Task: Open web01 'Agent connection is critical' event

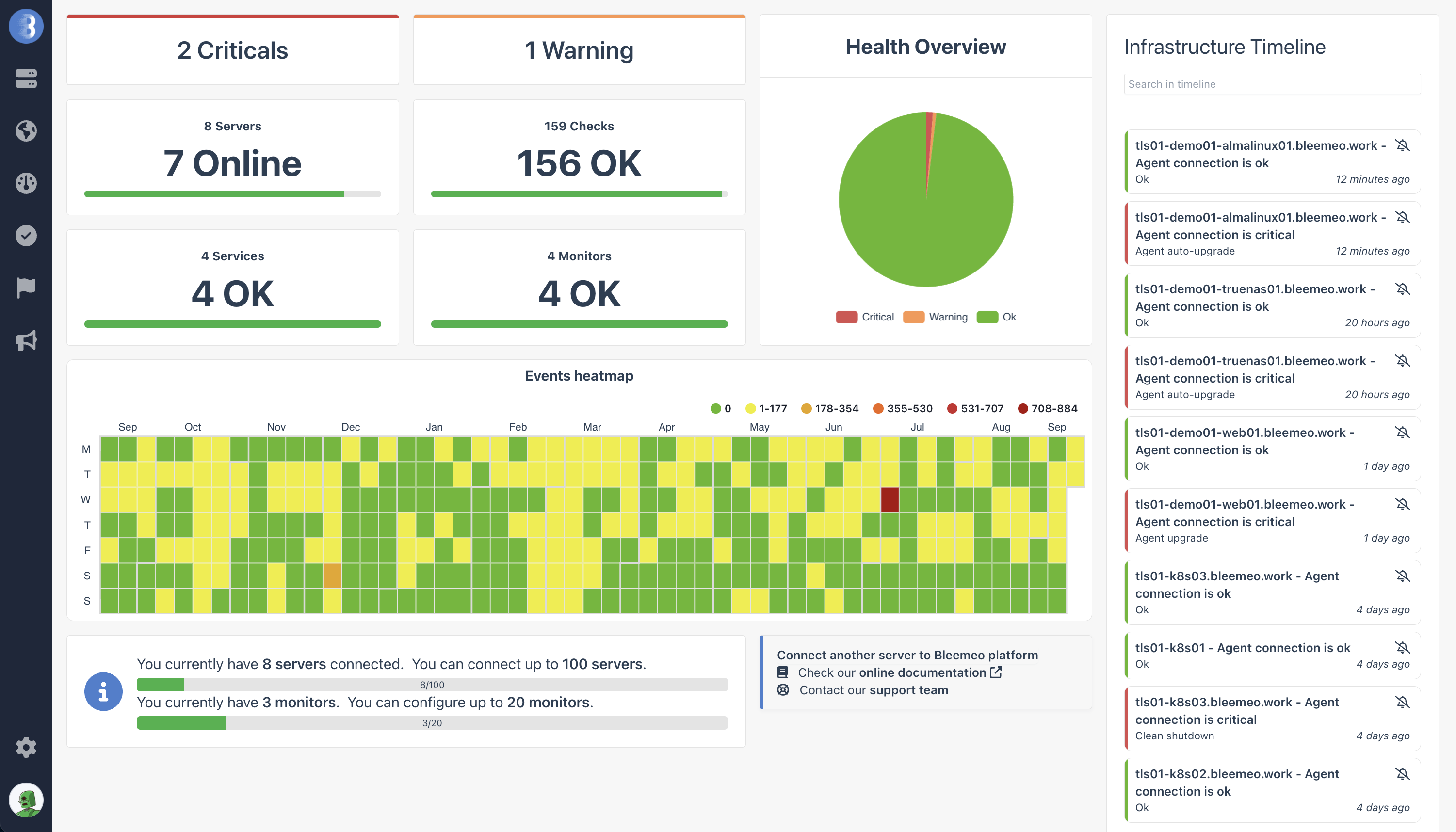Action: click(x=1272, y=521)
